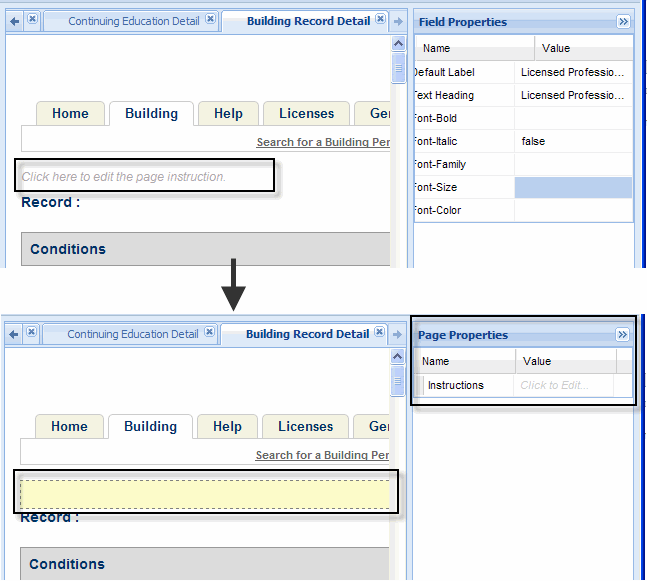647x581 pixels.
Task: Click the small close box beside the lower window's left arrow
Action: [x=31, y=333]
